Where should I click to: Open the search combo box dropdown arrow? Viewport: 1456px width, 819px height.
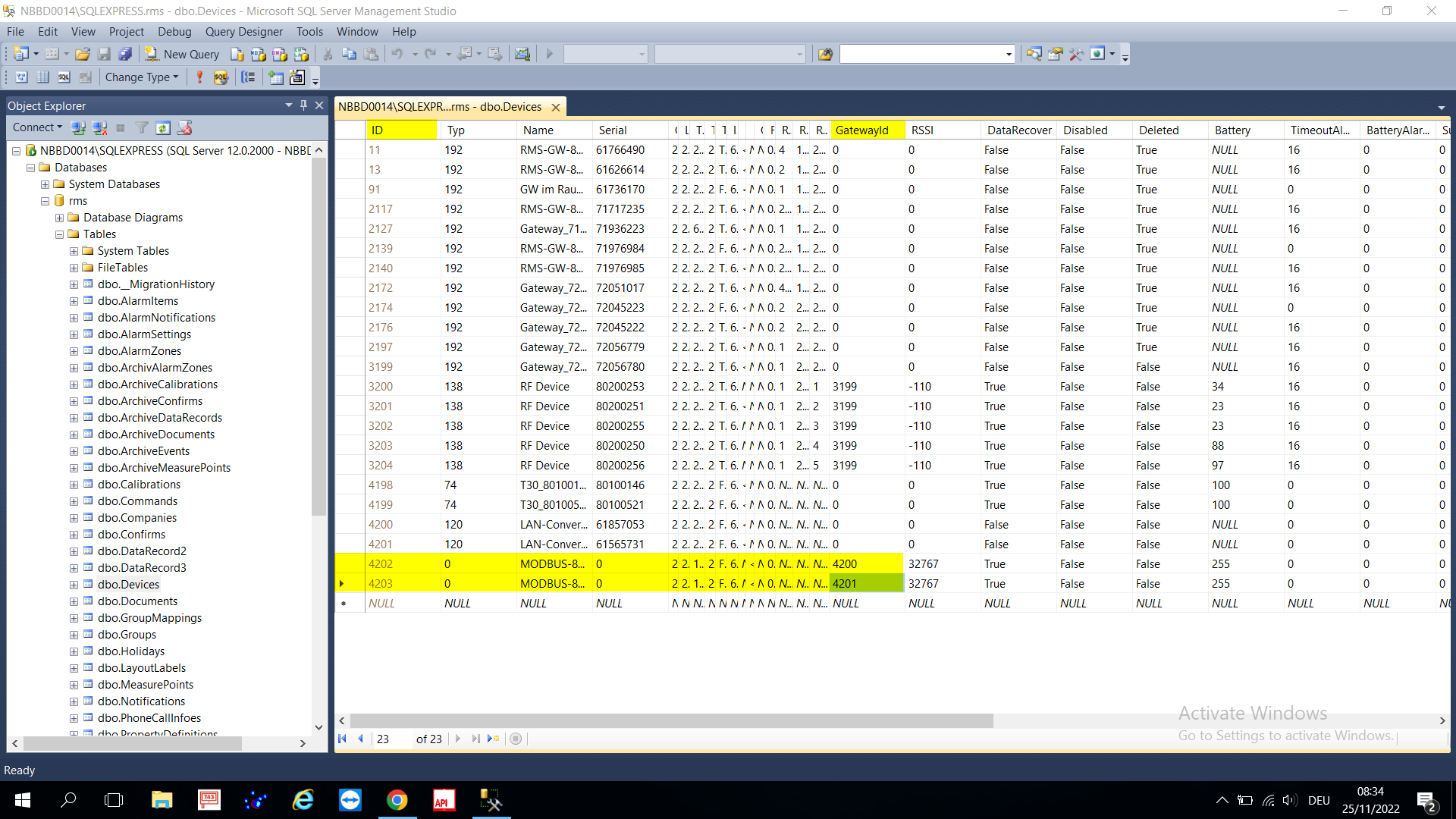1009,54
